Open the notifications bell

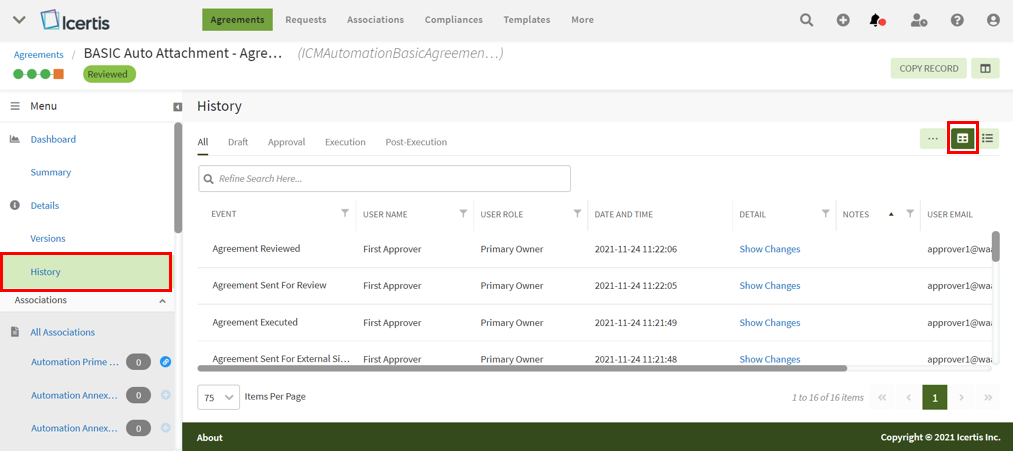coord(876,20)
